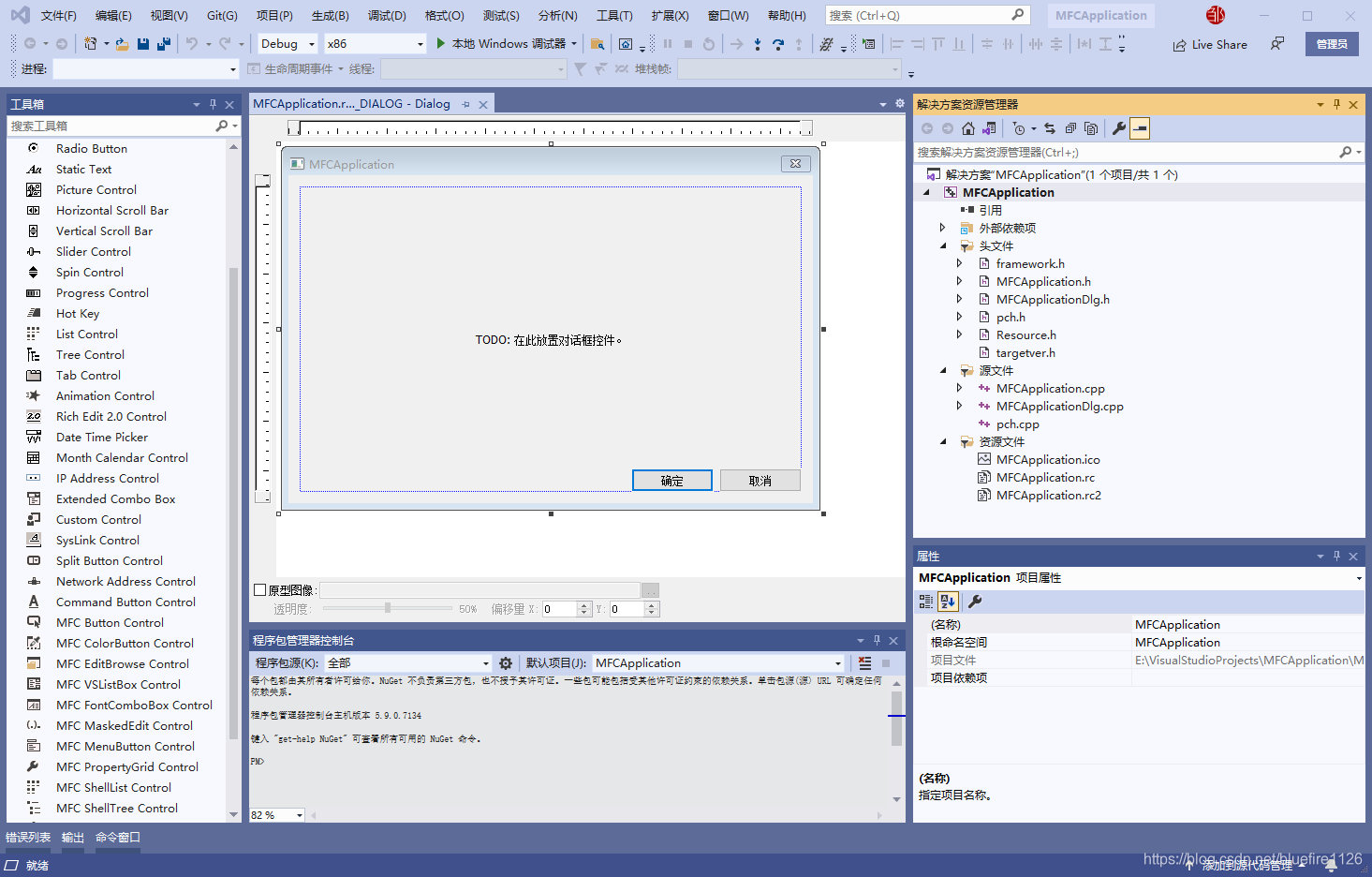The image size is (1372, 877).
Task: Open the 项目(P) menu
Action: click(x=274, y=15)
